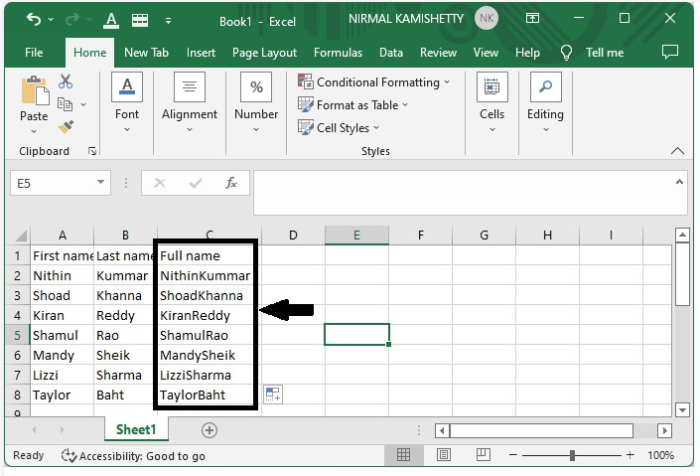The image size is (700, 476).
Task: Click the Undo arrow in title bar
Action: (x=34, y=19)
